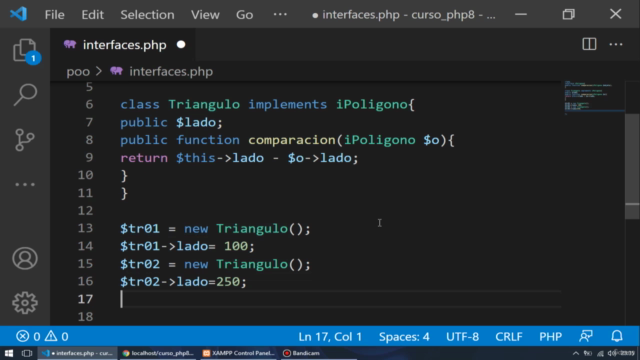Viewport: 640px width, 360px height.
Task: Show hidden menus via title bar ellipsis
Action: (x=280, y=15)
